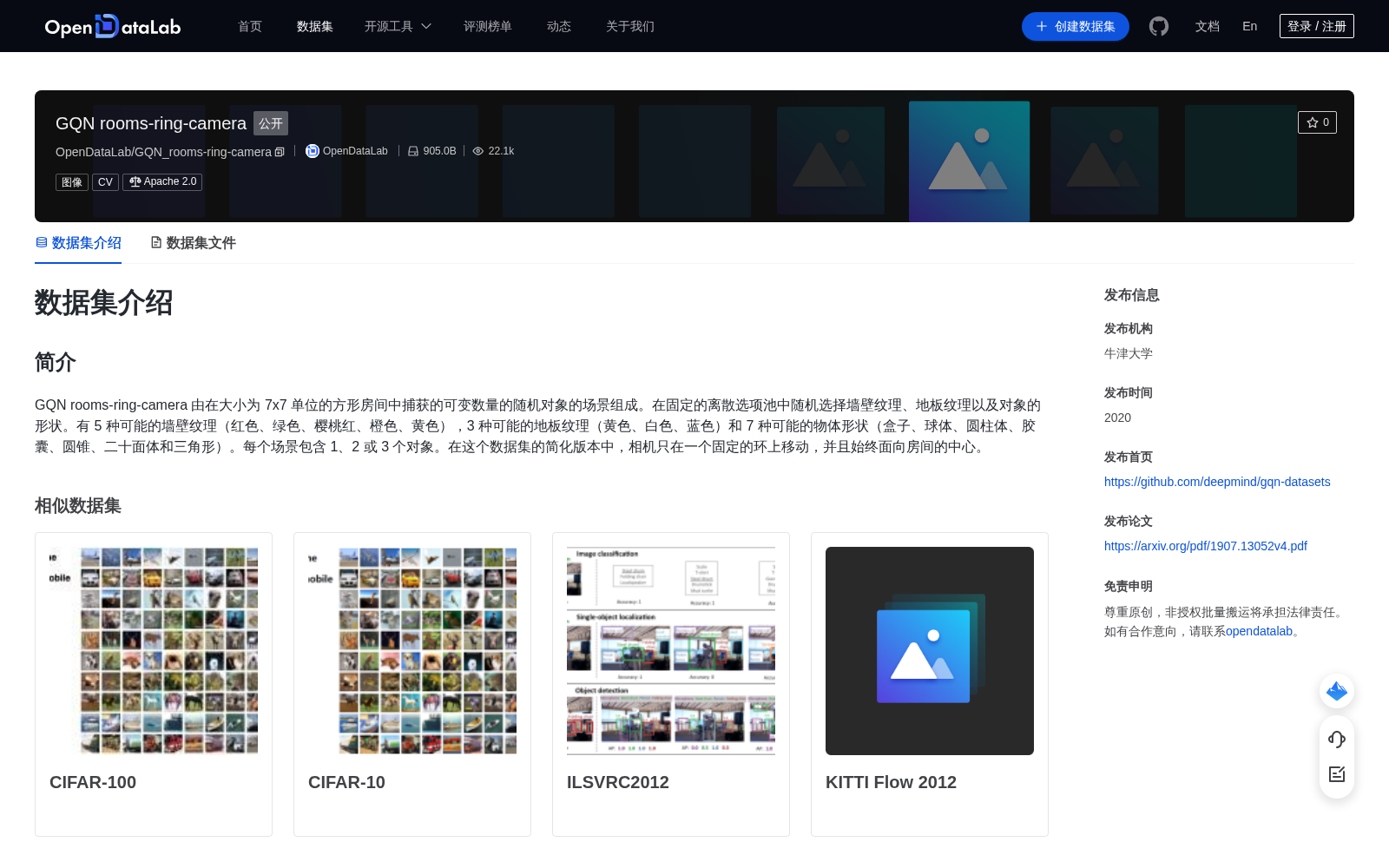The height and width of the screenshot is (868, 1389).
Task: Go to 首页 in the navbar
Action: point(250,26)
